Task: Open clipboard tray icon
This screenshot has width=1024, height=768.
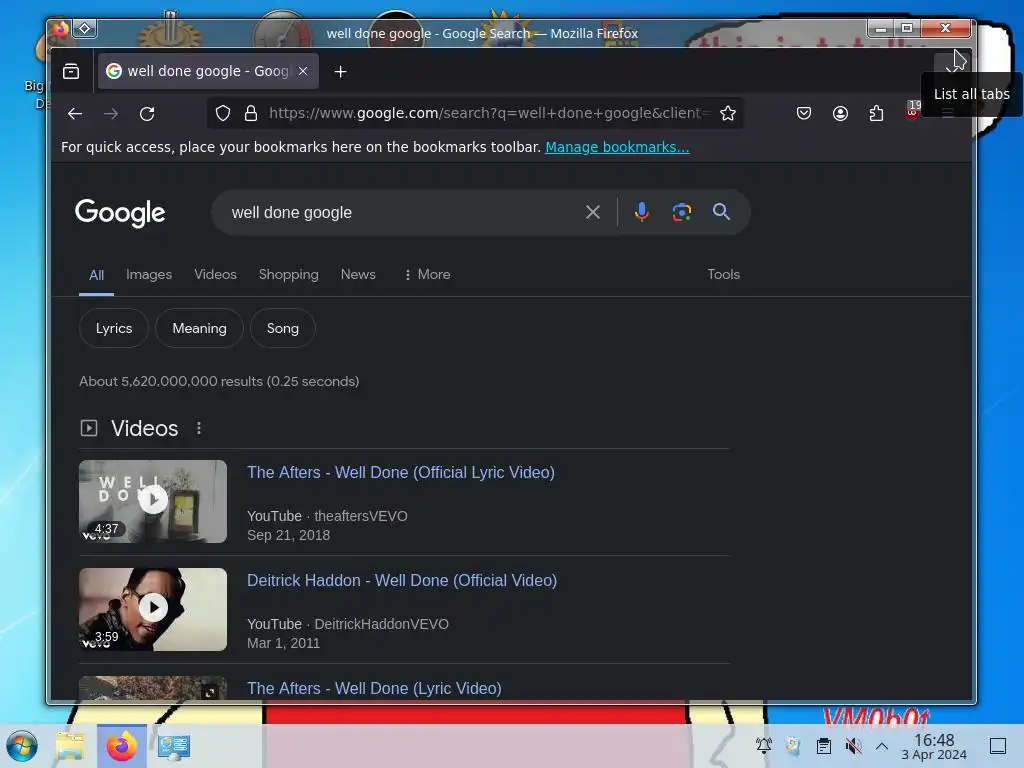Action: (824, 745)
